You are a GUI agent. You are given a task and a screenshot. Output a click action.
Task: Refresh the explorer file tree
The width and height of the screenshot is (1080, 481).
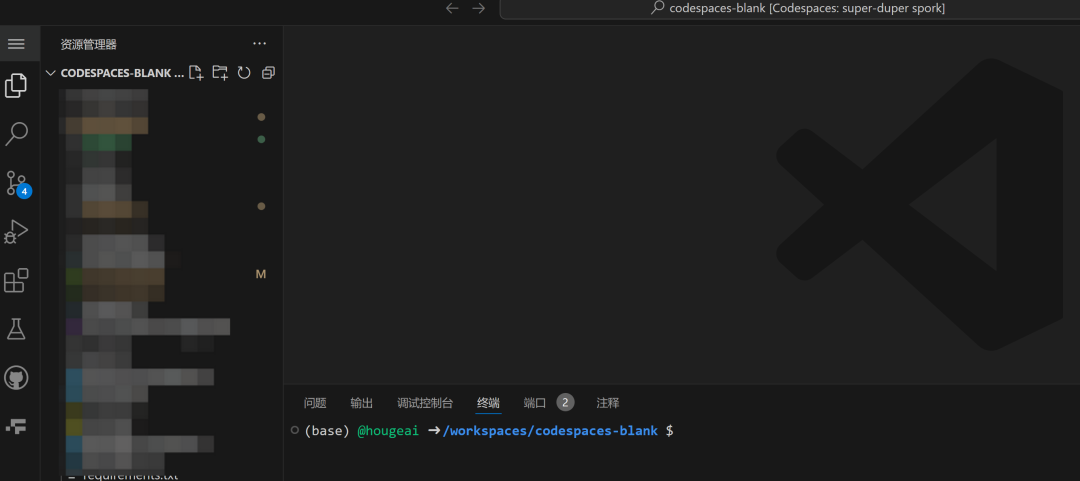tap(244, 72)
